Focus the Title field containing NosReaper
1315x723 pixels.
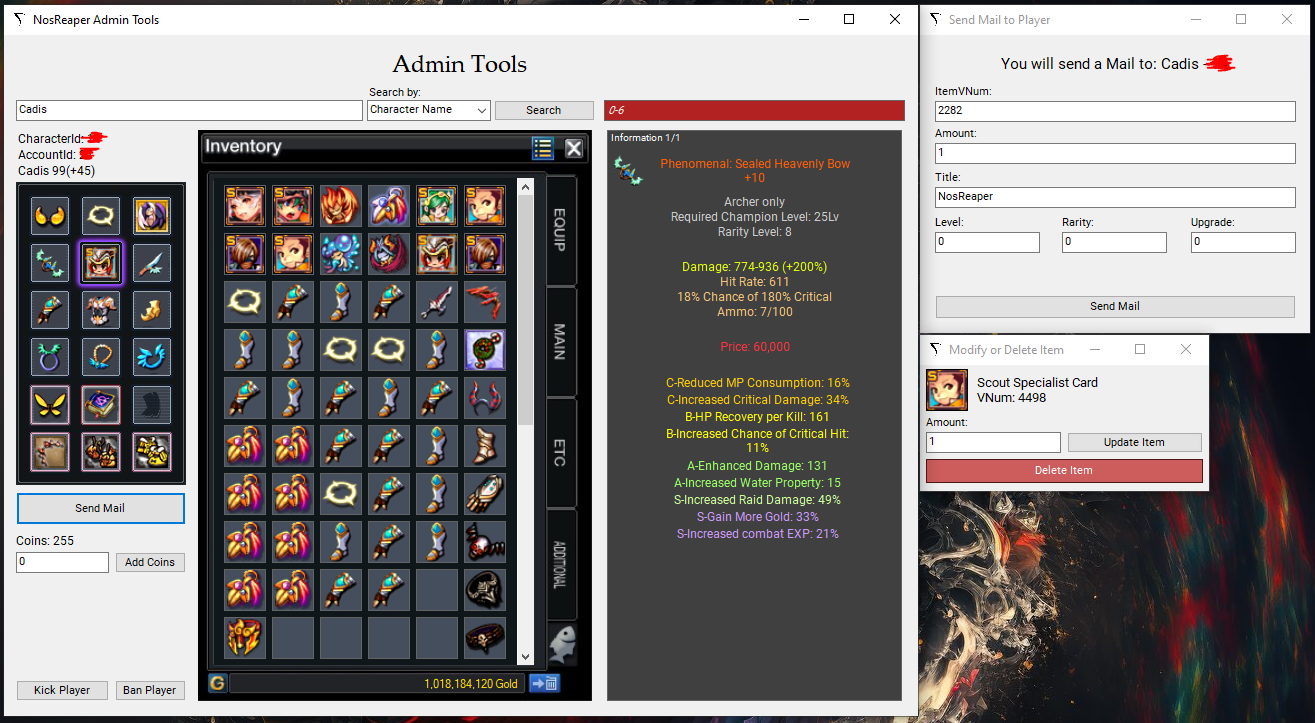(1115, 197)
